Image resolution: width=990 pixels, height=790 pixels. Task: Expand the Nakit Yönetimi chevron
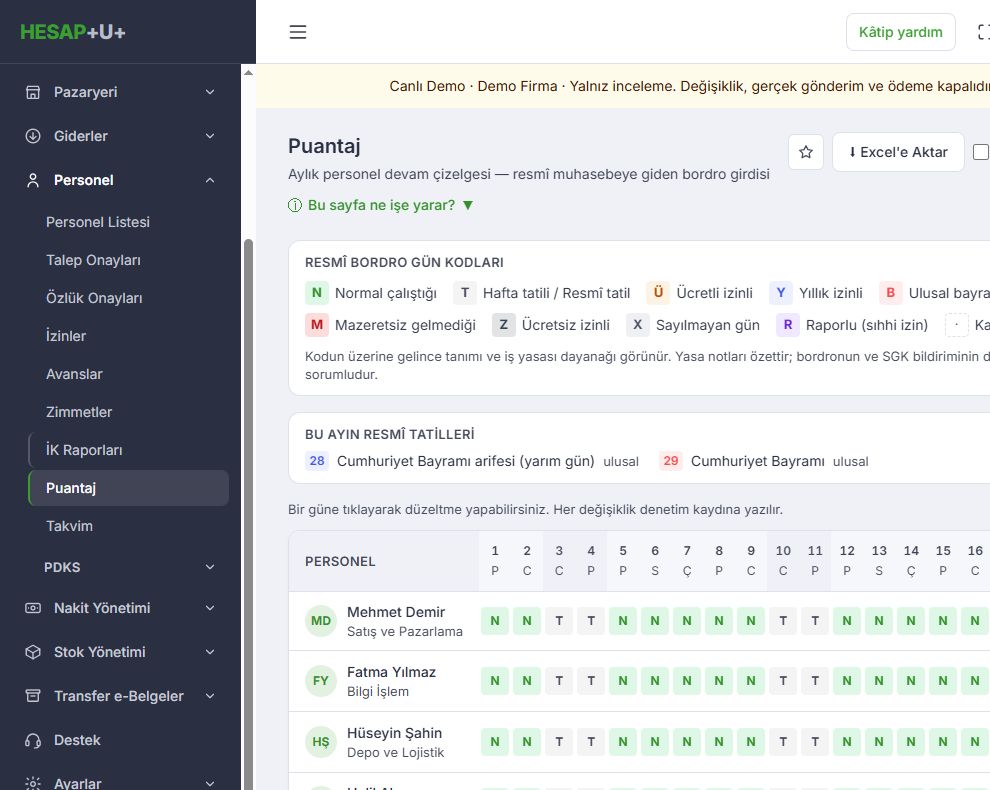click(210, 608)
